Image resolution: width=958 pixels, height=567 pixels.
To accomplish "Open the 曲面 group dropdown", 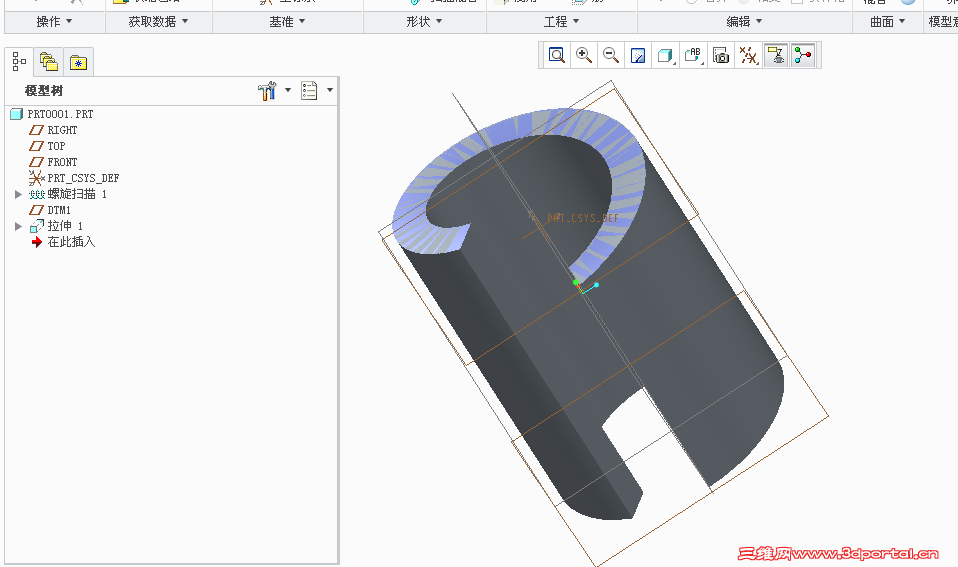I will [887, 22].
